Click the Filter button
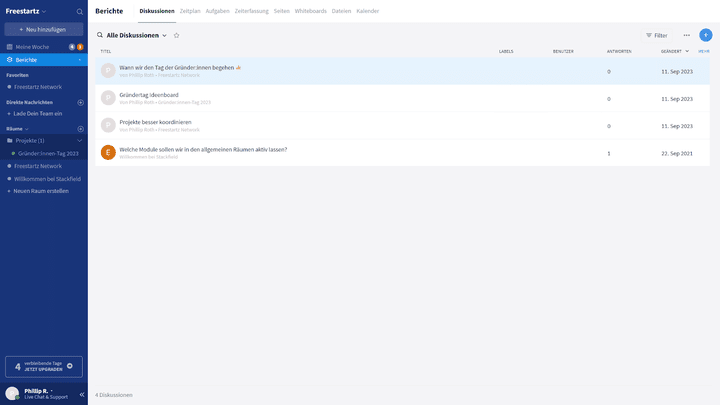The width and height of the screenshot is (720, 405). (656, 35)
